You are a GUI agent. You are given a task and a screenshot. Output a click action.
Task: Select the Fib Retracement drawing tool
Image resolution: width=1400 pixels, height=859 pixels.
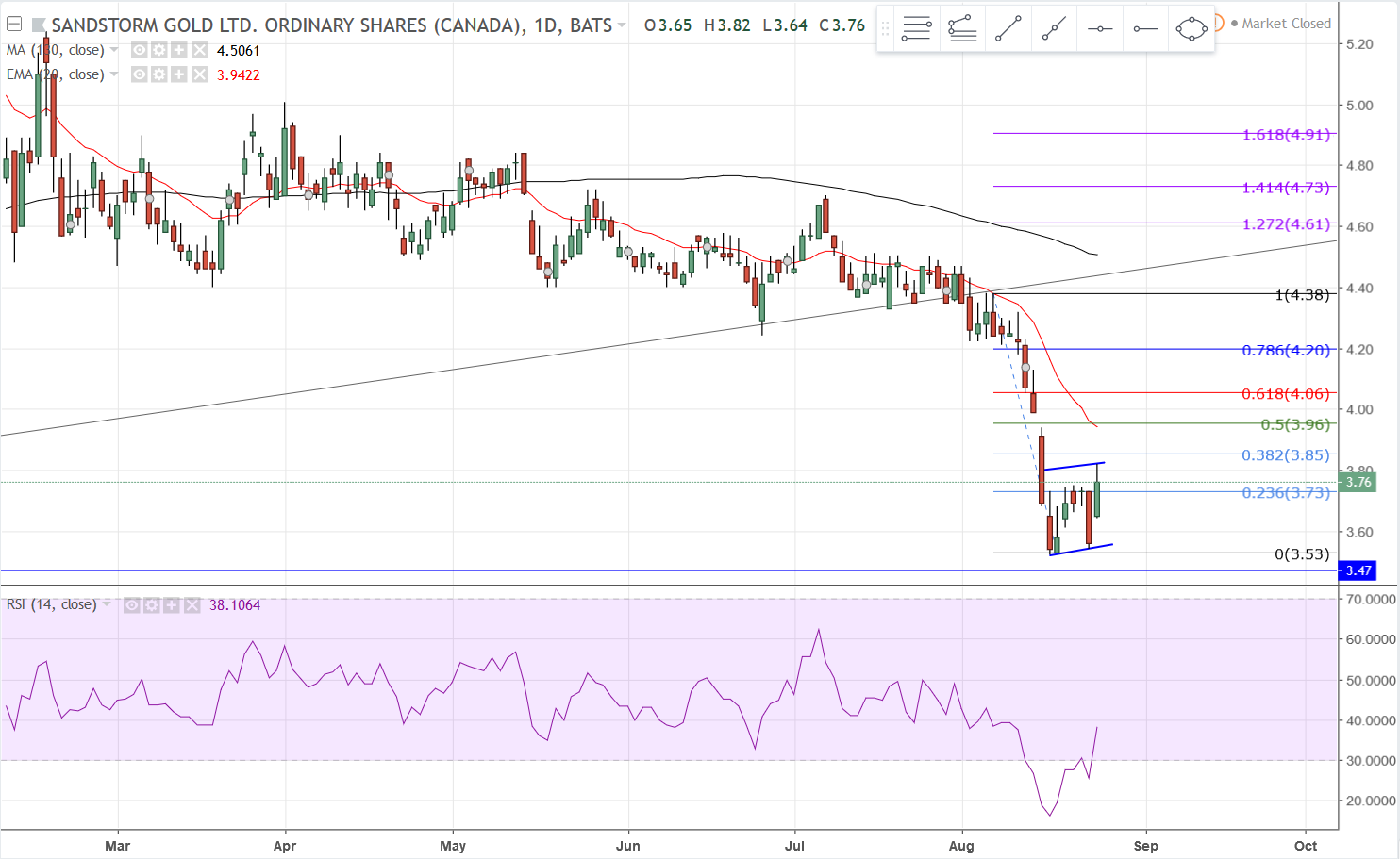(x=916, y=29)
